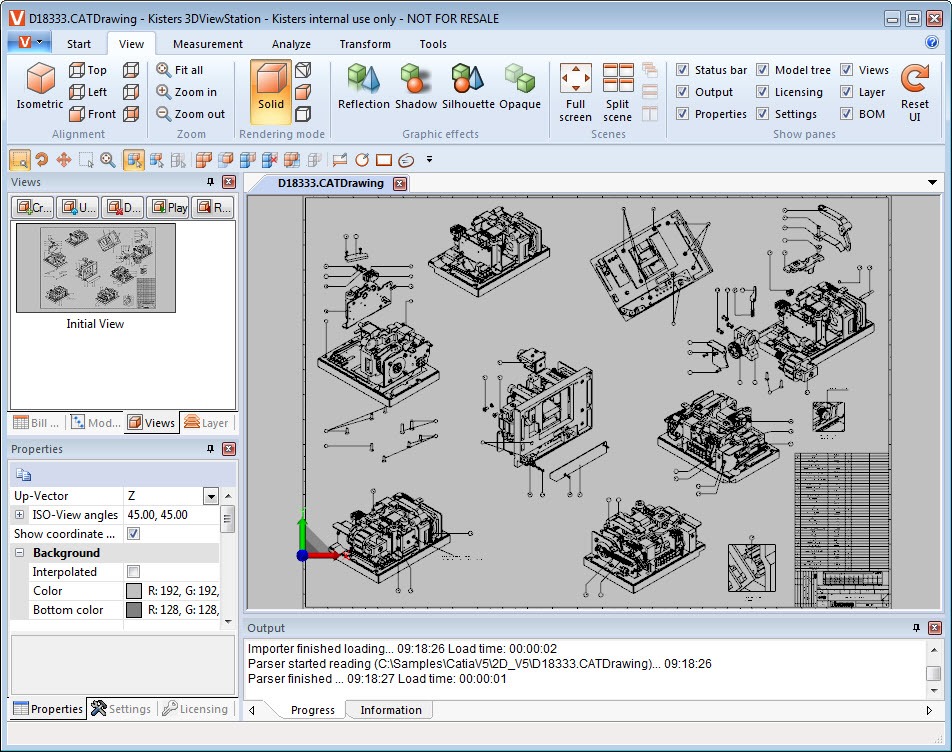
Task: Open the help icon in the ribbon
Action: point(931,42)
